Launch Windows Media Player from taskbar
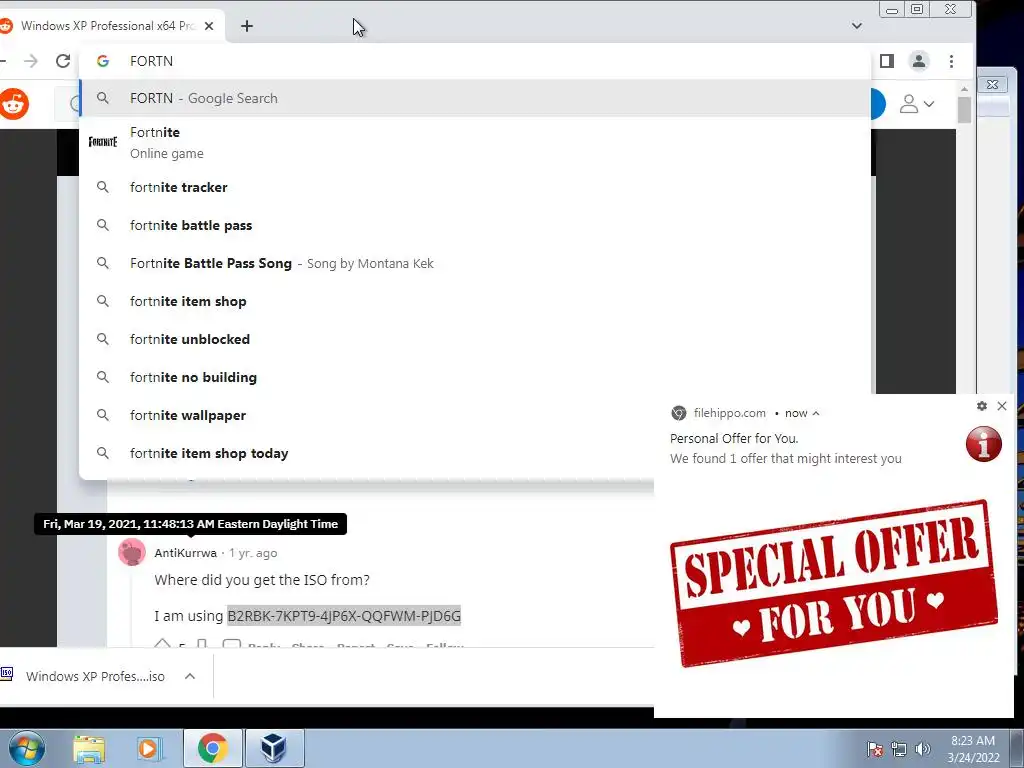The image size is (1024, 768). (x=150, y=748)
